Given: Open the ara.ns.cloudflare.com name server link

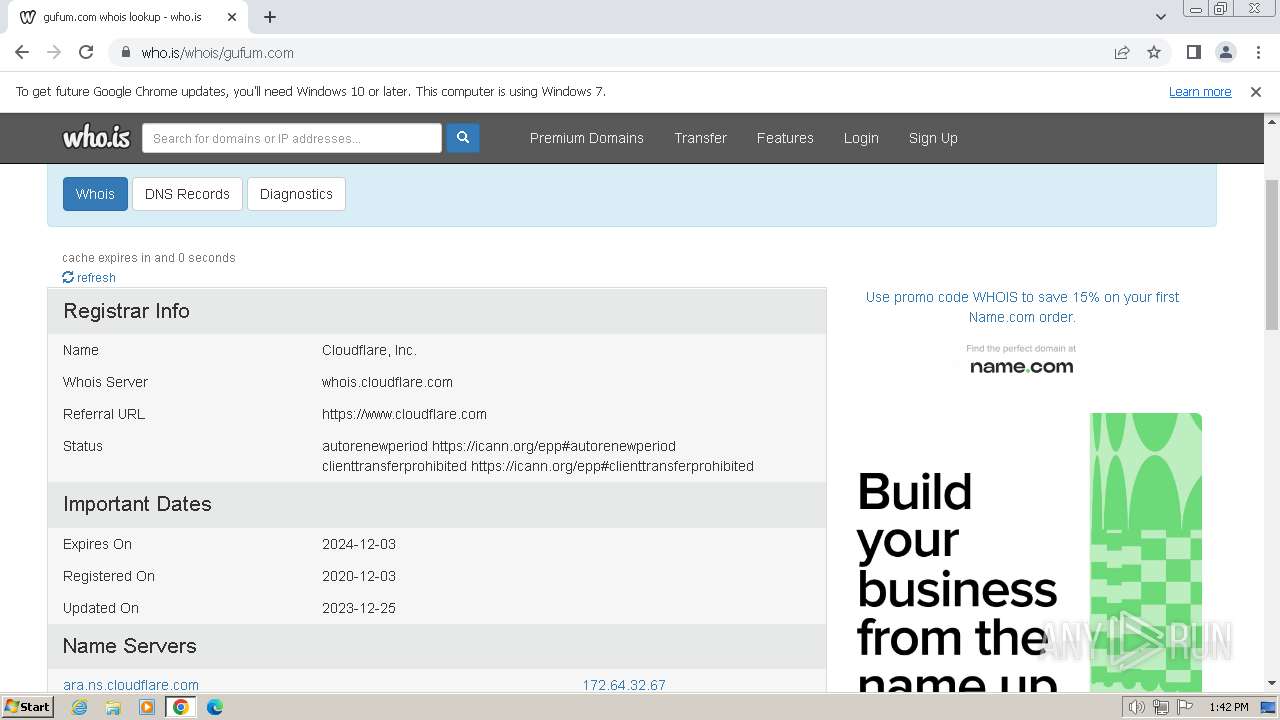Looking at the screenshot, I should click(x=131, y=685).
